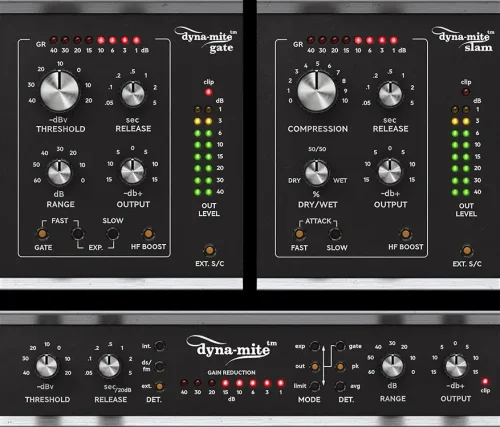This screenshot has height=427, width=500.
Task: Click the gate plugin GR 40 dB LED
Action: tap(53, 40)
